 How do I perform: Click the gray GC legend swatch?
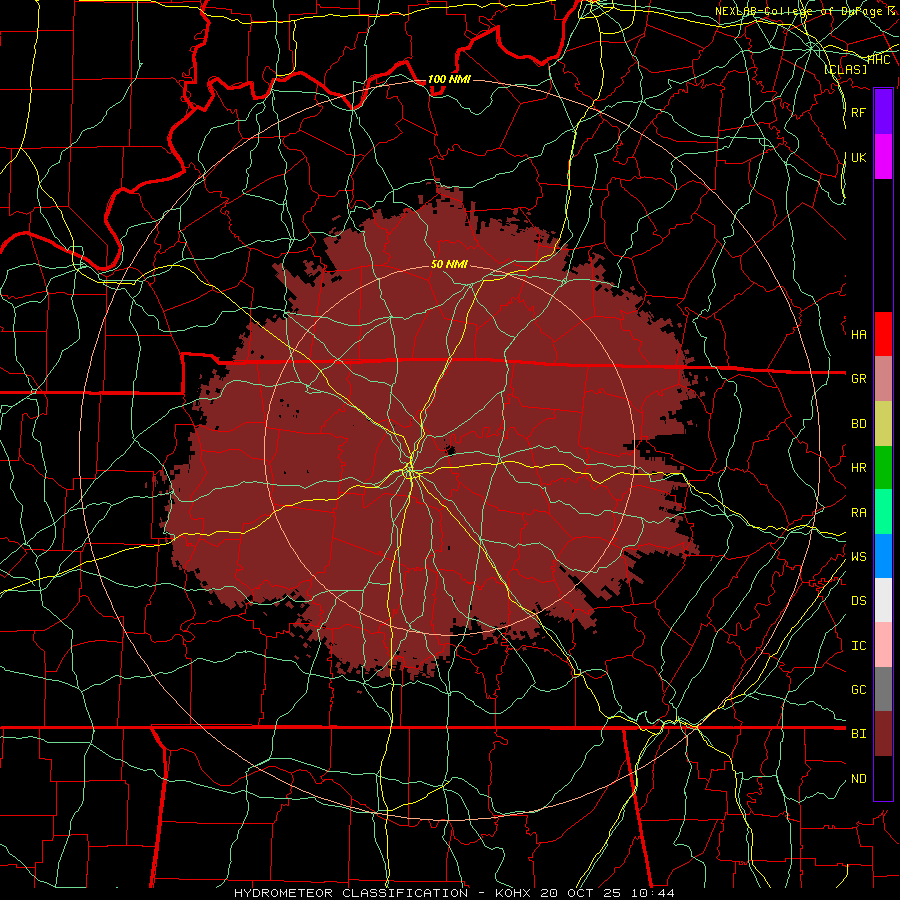click(x=883, y=689)
